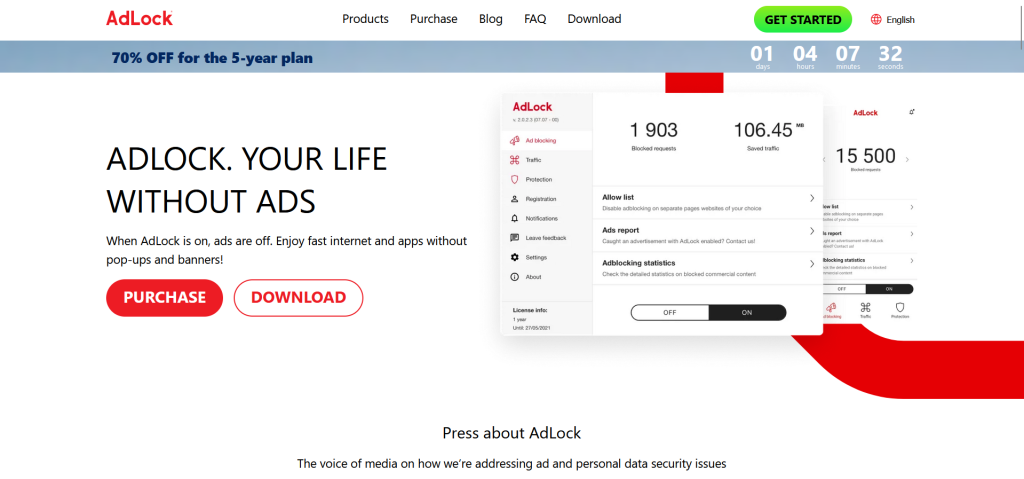Switch the desktop panel toggle to OFF
The width and height of the screenshot is (1024, 479).
tap(669, 312)
